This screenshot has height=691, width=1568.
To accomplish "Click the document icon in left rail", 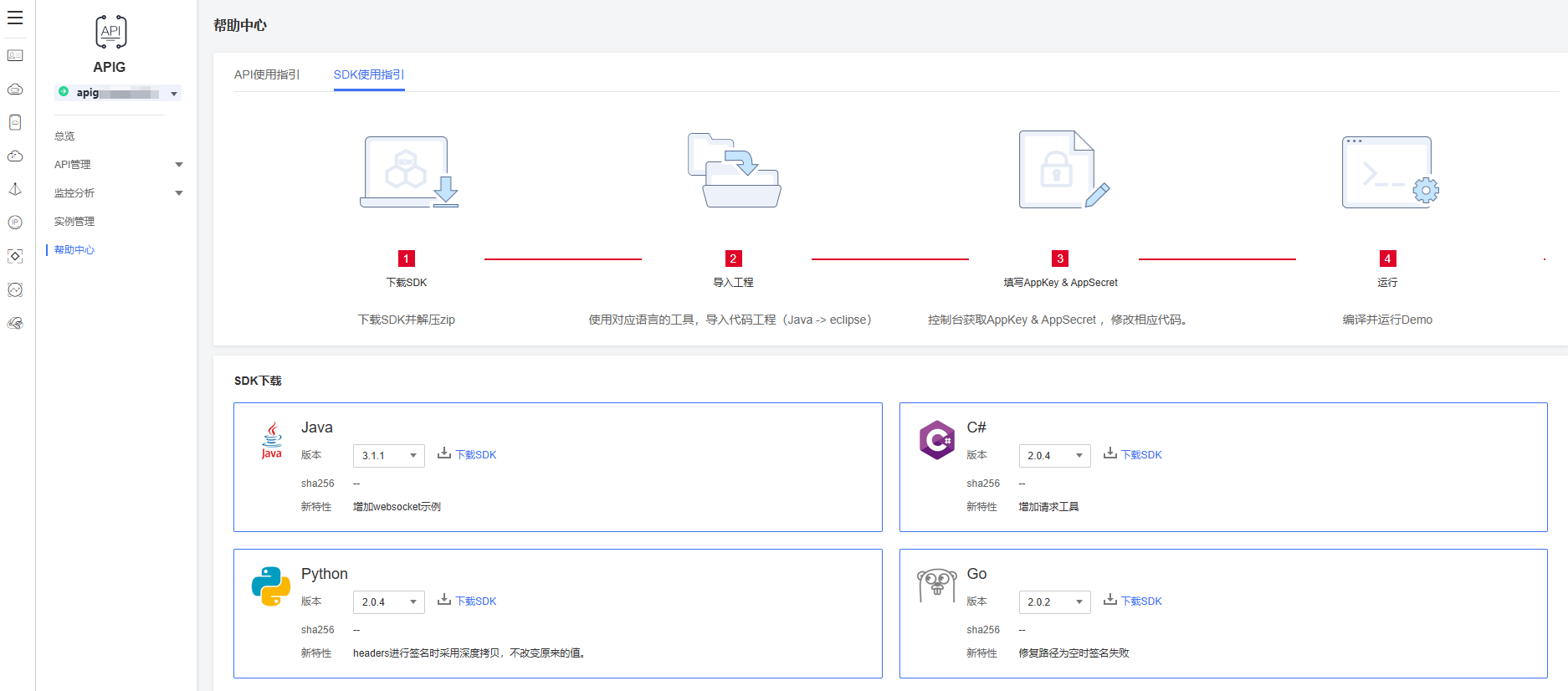I will 15,122.
